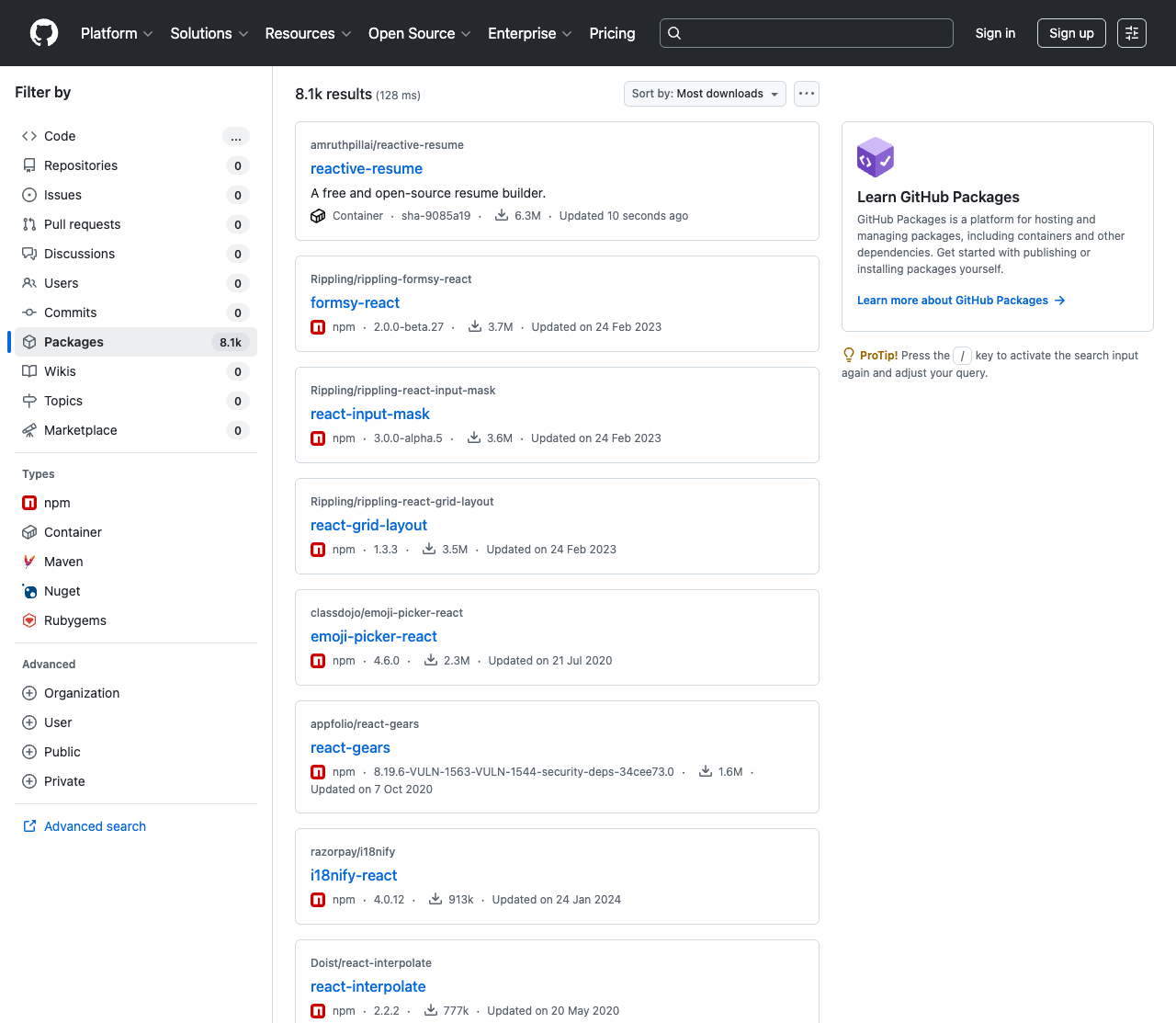Filter results by Issues
Screen dimensions: 1176x1023
pyautogui.click(x=136, y=195)
